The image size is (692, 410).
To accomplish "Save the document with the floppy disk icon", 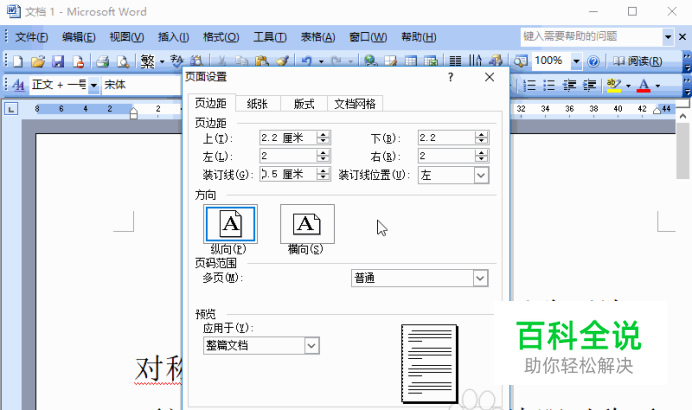I will click(58, 61).
